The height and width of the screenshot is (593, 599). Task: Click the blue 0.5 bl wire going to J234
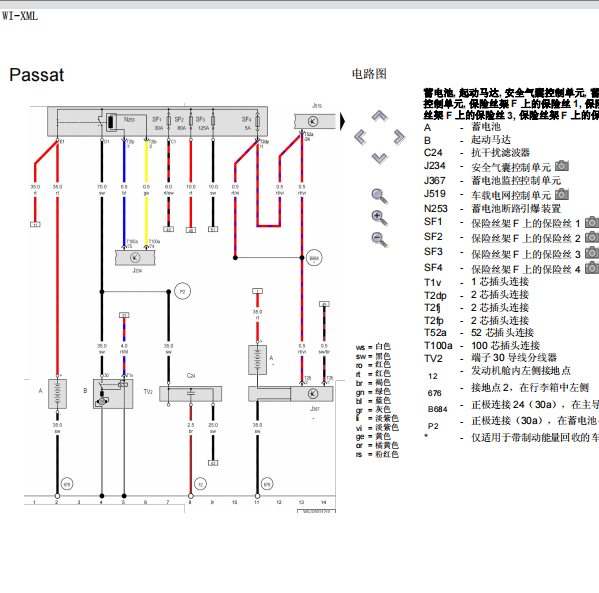click(x=124, y=194)
